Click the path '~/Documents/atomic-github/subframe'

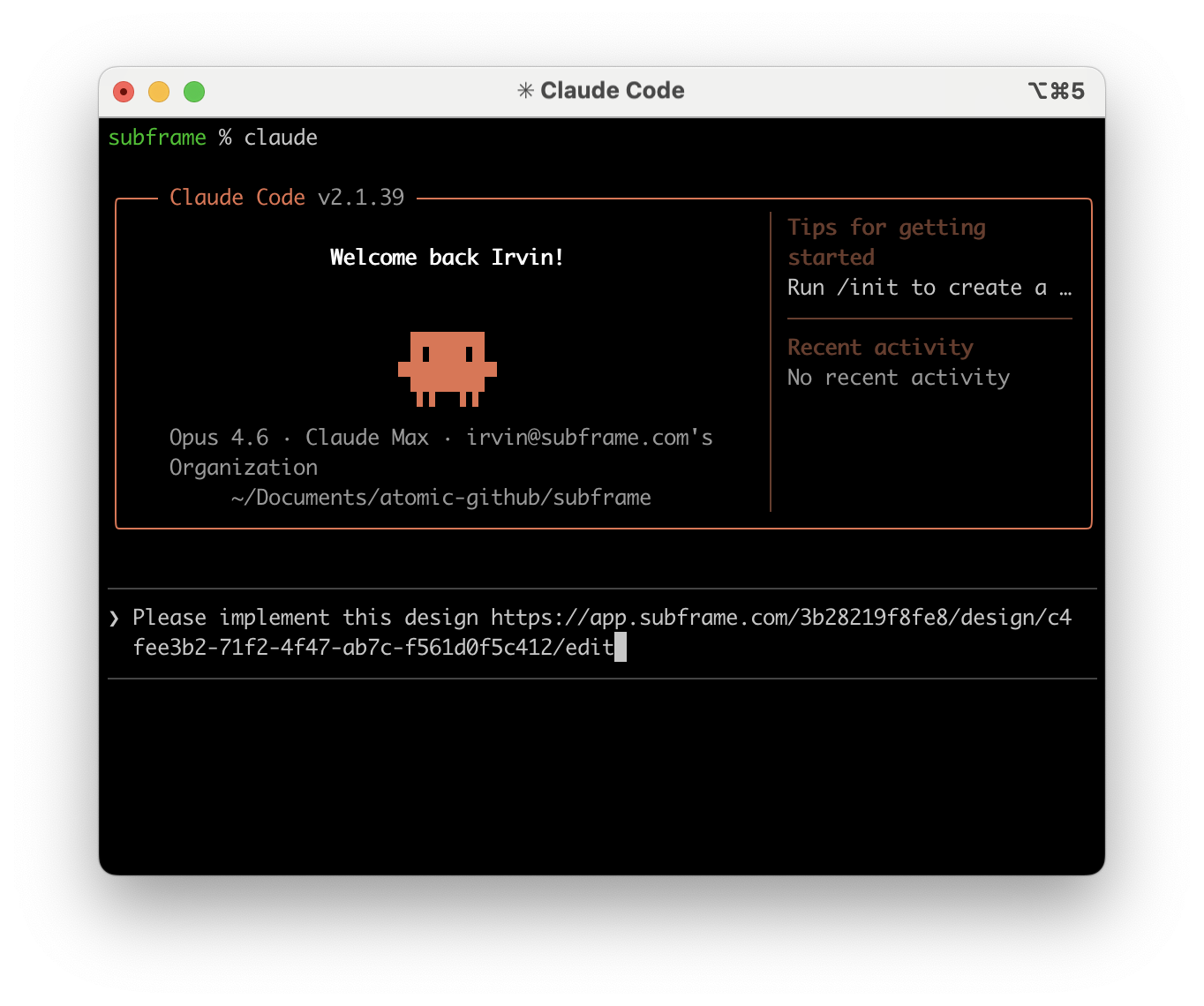point(441,498)
